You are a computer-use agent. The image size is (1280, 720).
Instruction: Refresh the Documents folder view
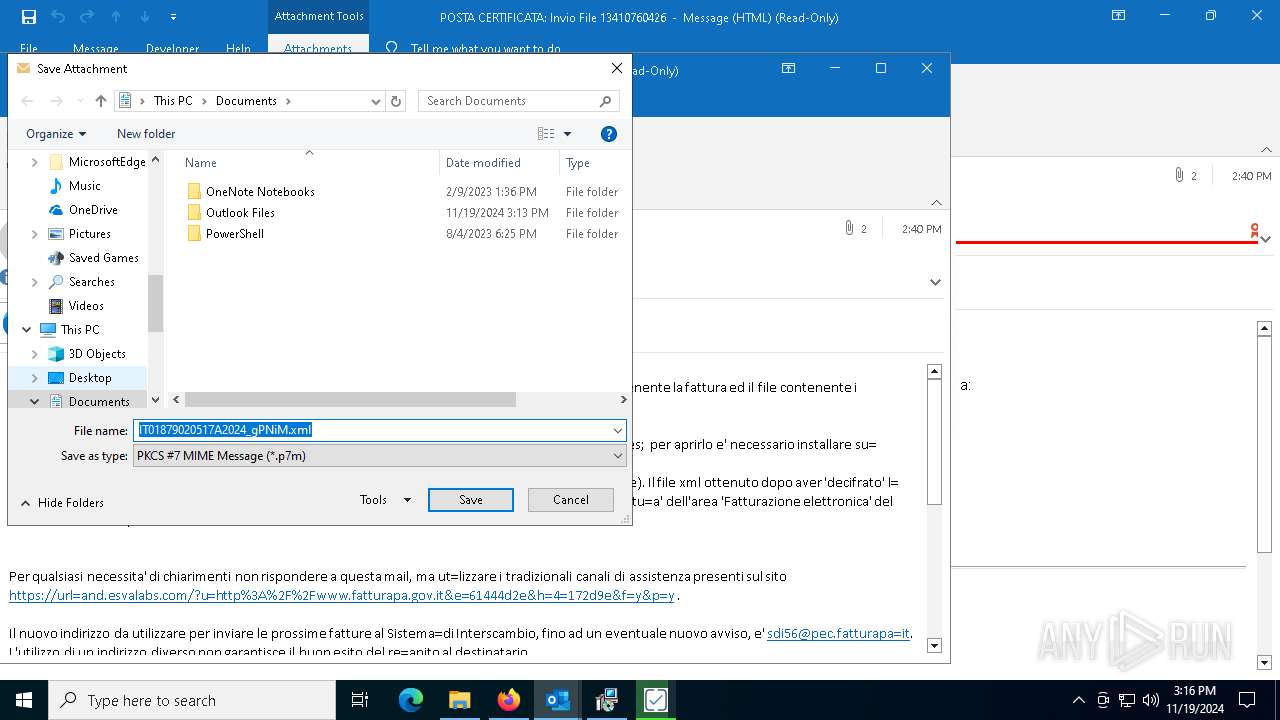click(x=396, y=101)
